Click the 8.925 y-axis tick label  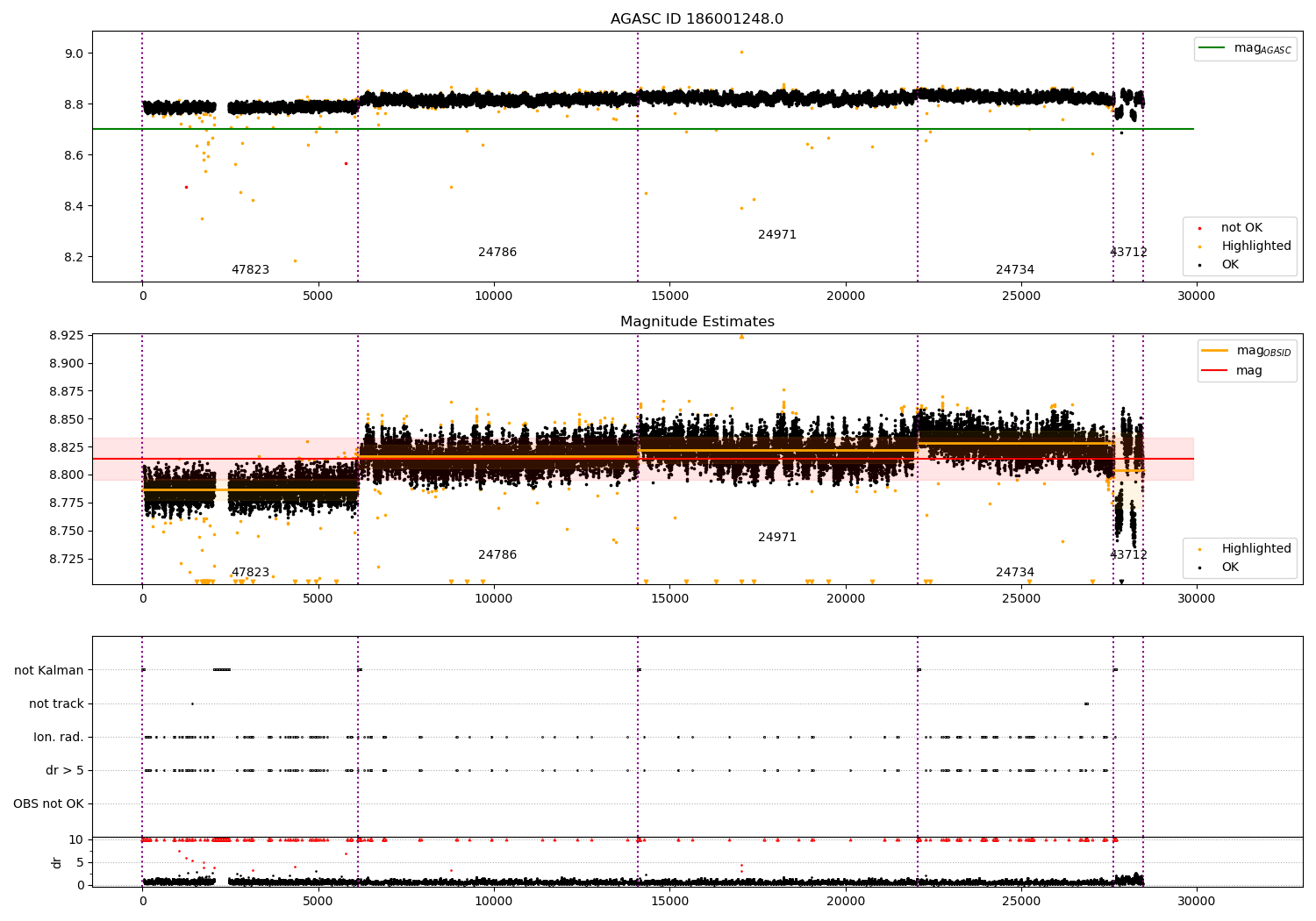(x=67, y=336)
